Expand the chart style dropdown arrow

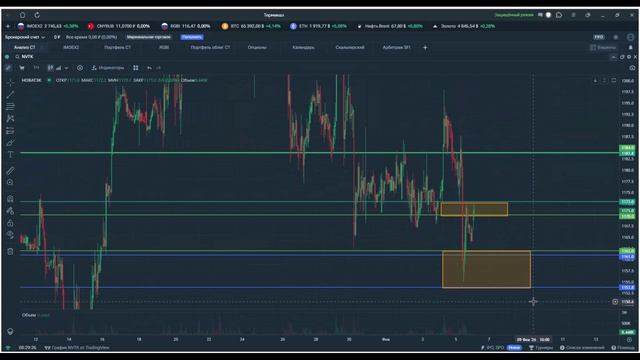click(x=66, y=68)
